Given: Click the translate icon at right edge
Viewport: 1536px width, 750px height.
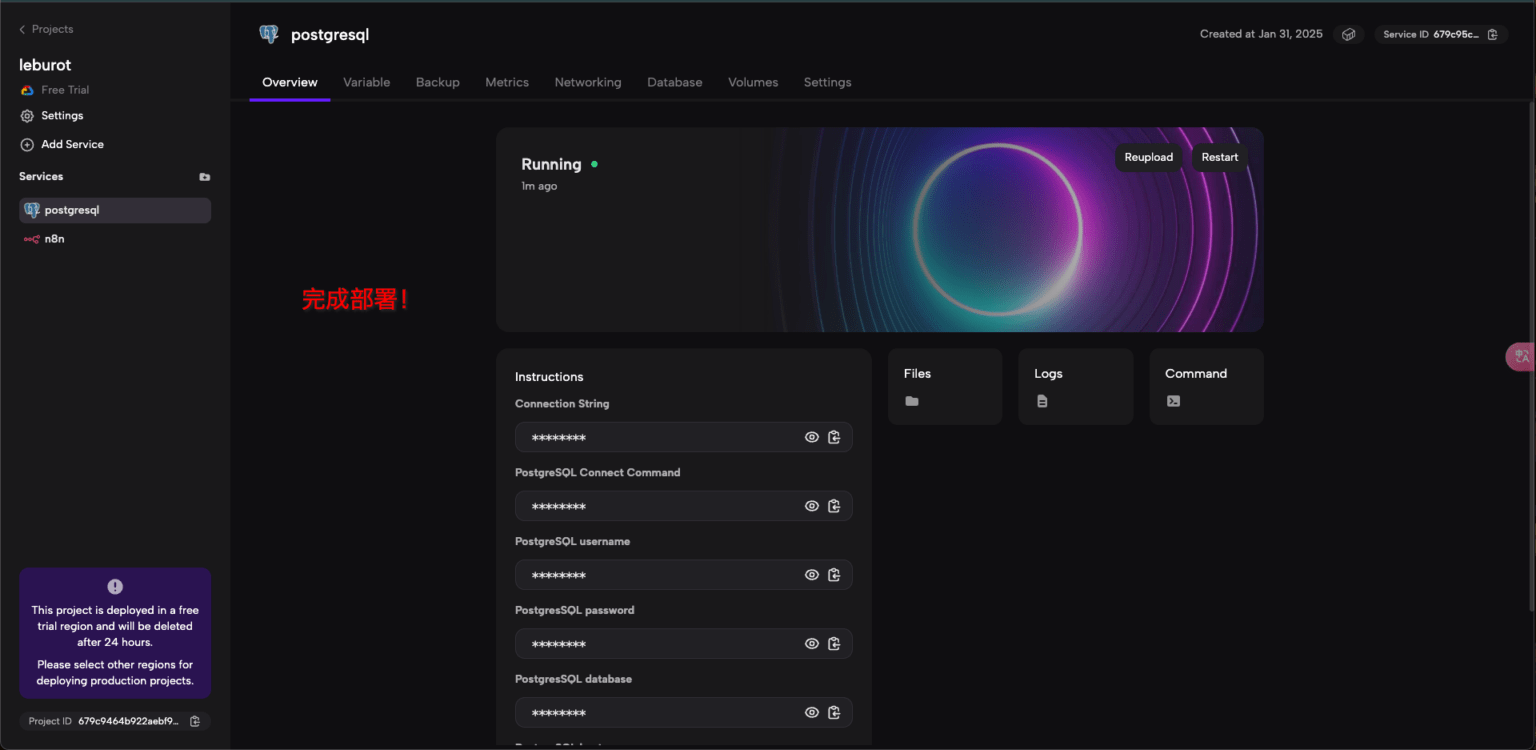Looking at the screenshot, I should (1522, 357).
